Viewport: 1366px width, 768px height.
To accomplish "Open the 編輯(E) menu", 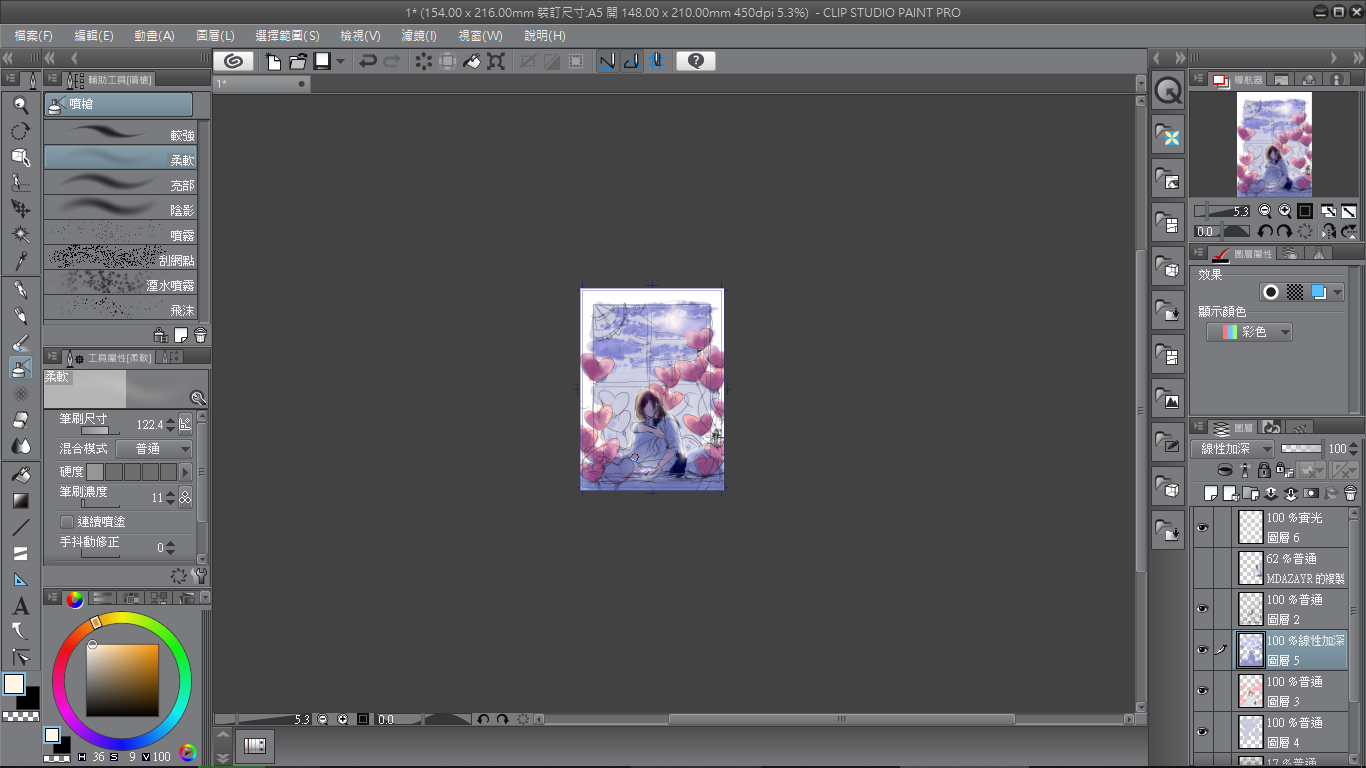I will pyautogui.click(x=94, y=35).
